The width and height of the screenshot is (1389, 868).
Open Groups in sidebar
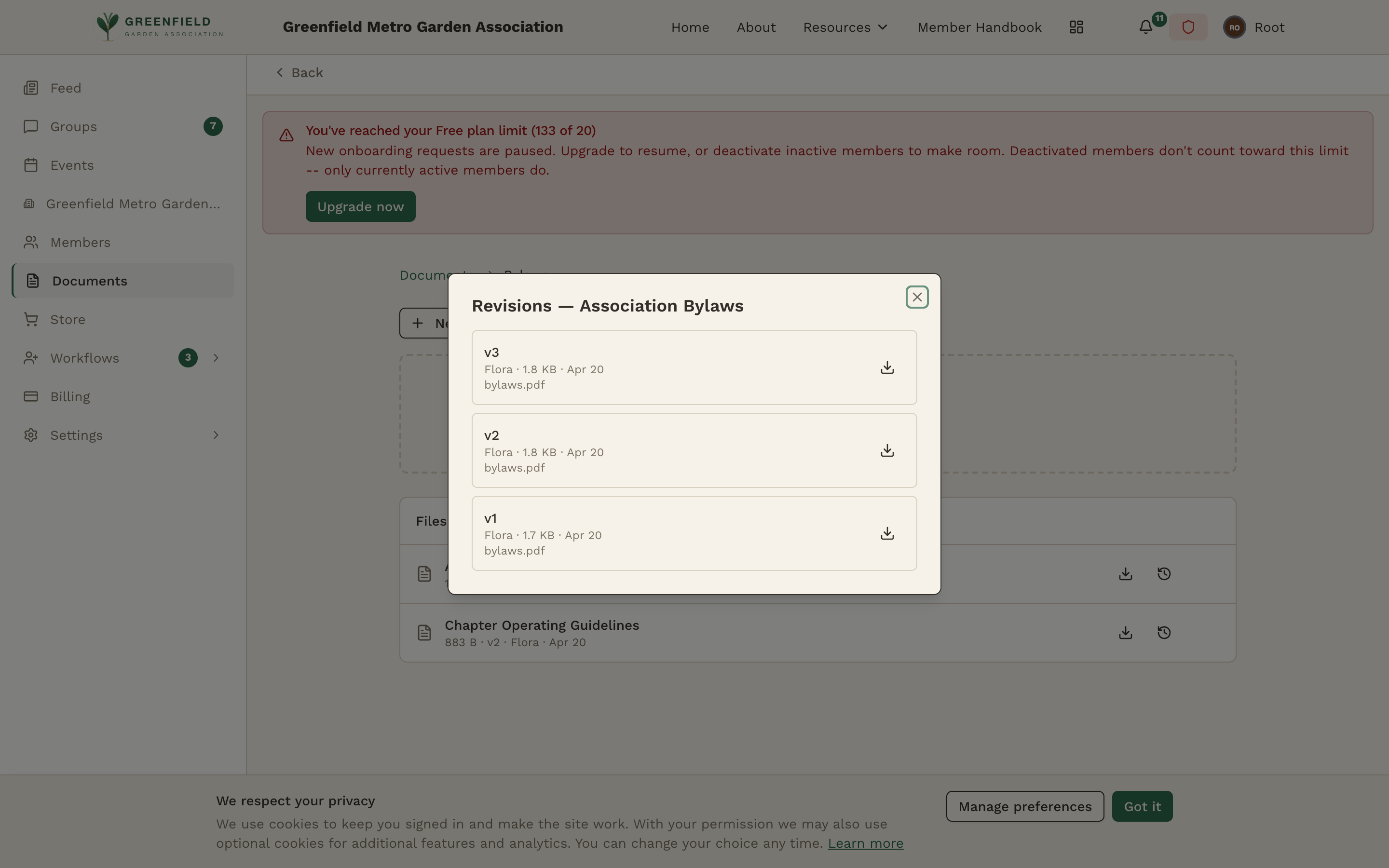coord(123,126)
